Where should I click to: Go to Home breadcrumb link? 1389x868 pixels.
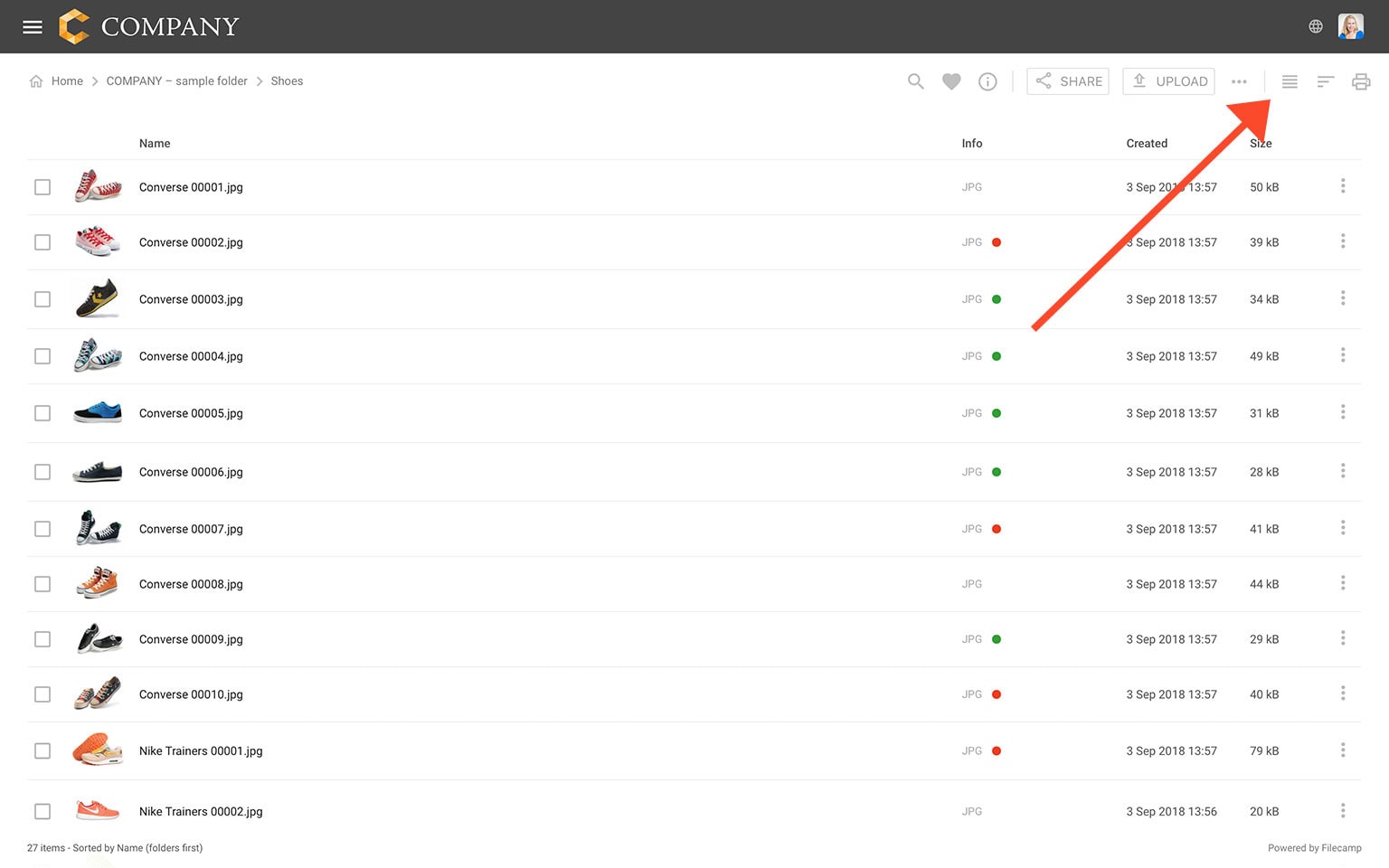(67, 81)
